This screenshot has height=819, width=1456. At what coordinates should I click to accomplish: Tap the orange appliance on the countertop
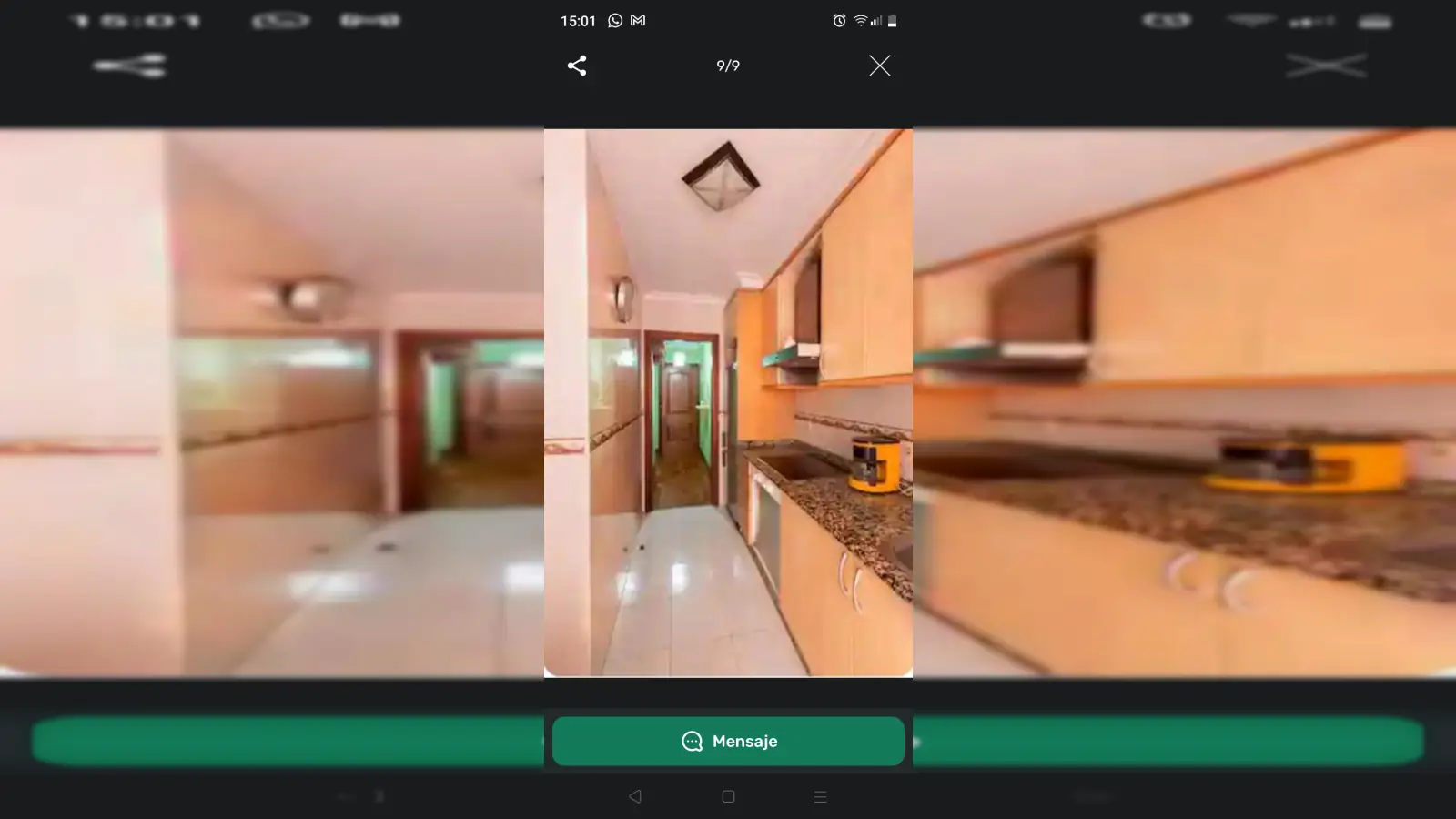click(874, 464)
